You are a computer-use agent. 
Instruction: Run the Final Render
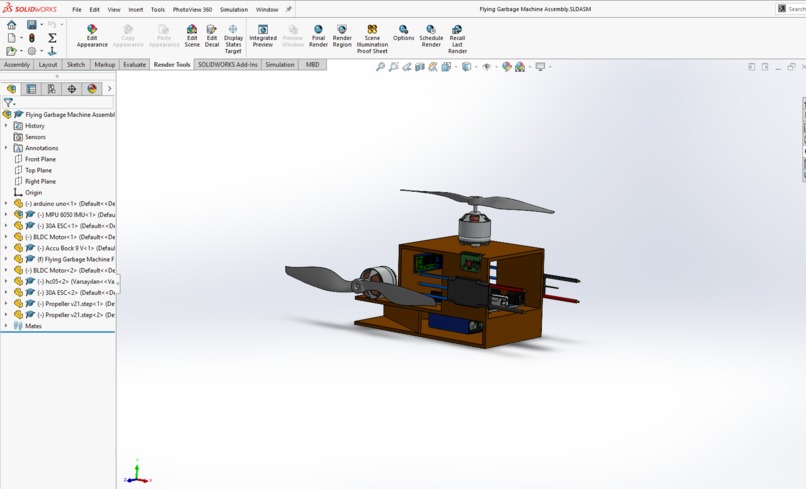pyautogui.click(x=318, y=36)
